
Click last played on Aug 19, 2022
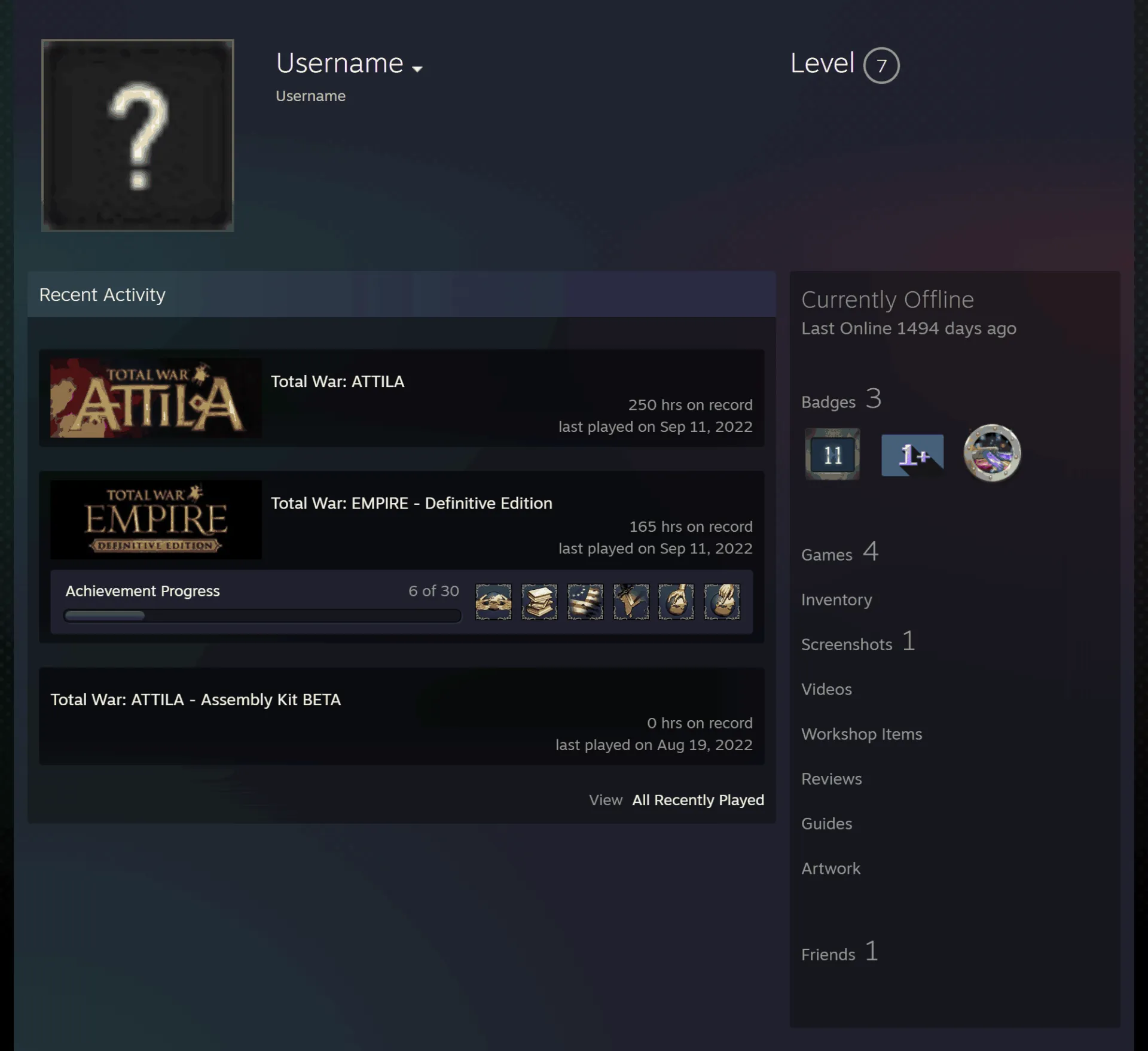[654, 745]
